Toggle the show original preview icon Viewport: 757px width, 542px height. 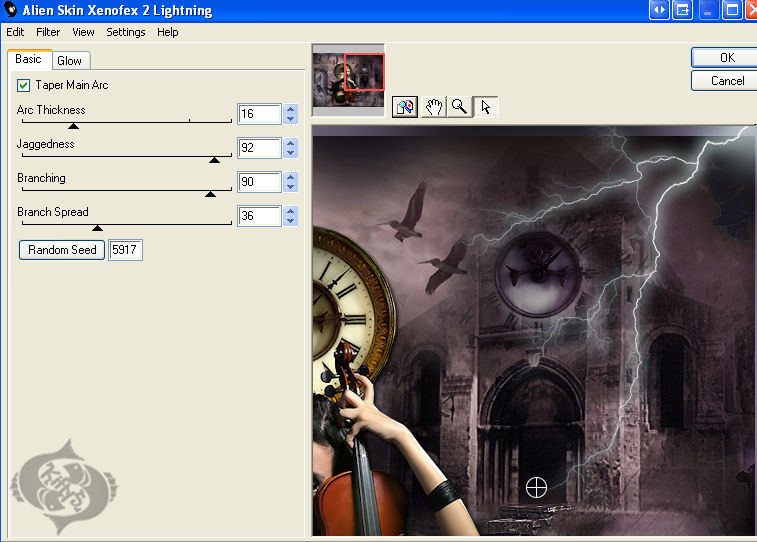[x=405, y=107]
